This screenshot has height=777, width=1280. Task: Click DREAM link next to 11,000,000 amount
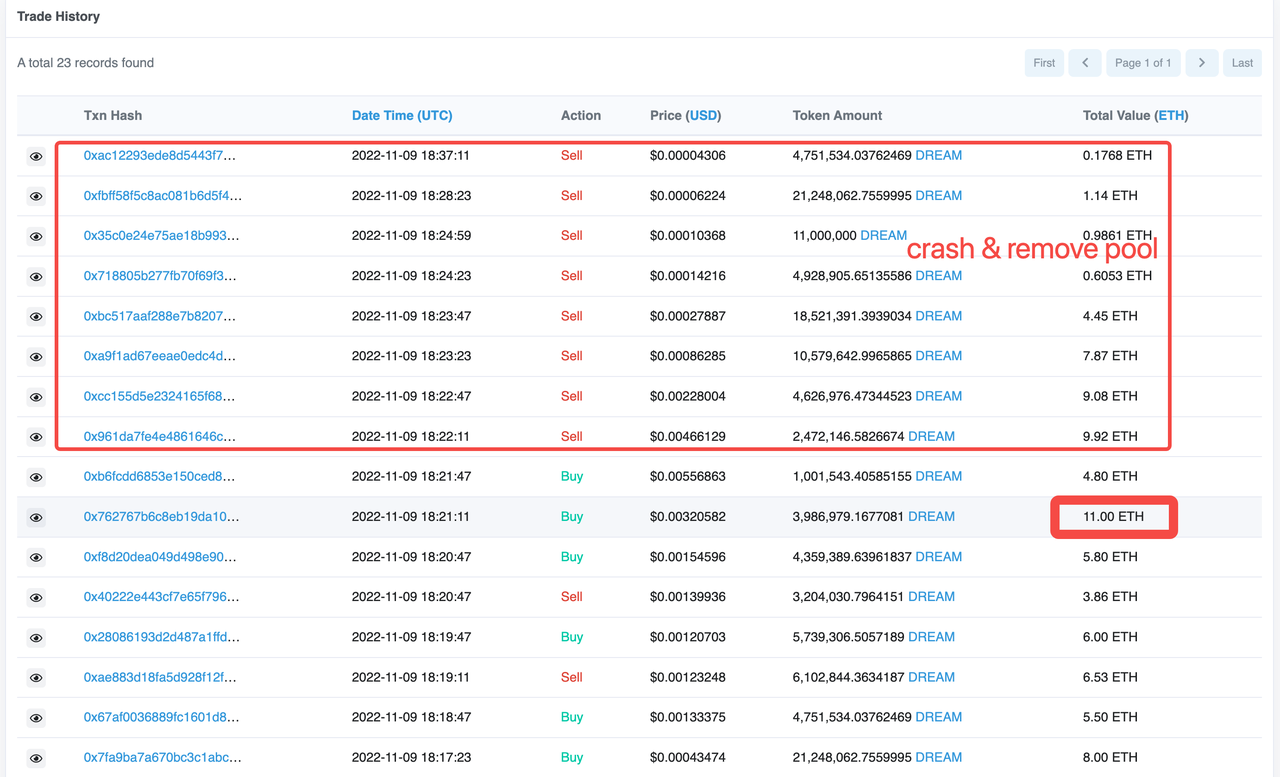(x=884, y=236)
